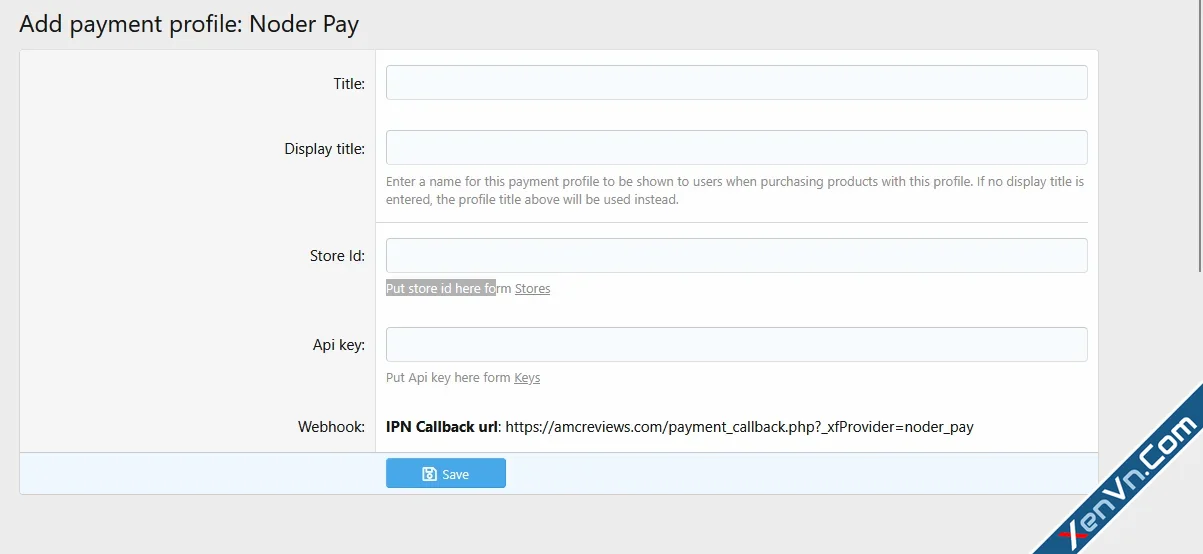
Task: Click the display title explanation text
Action: 735,191
